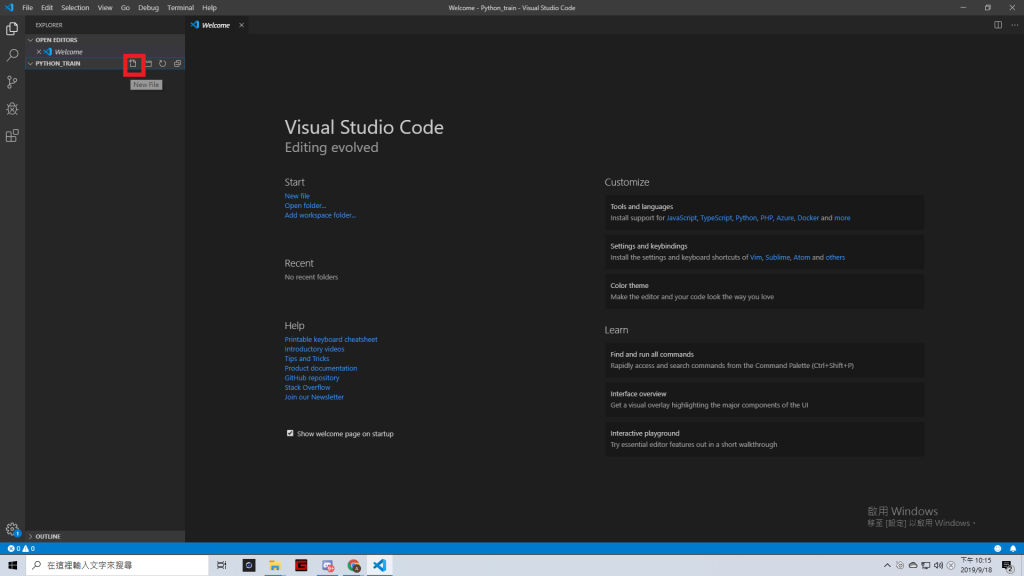Click the Windows taskbar search box
Viewport: 1024px width, 576px height.
point(117,566)
